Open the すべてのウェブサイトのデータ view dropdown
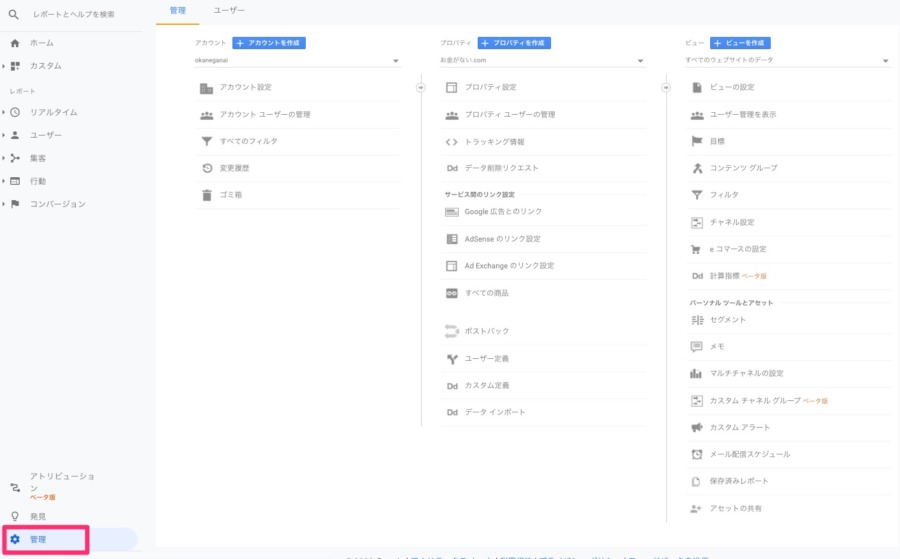 [x=787, y=61]
